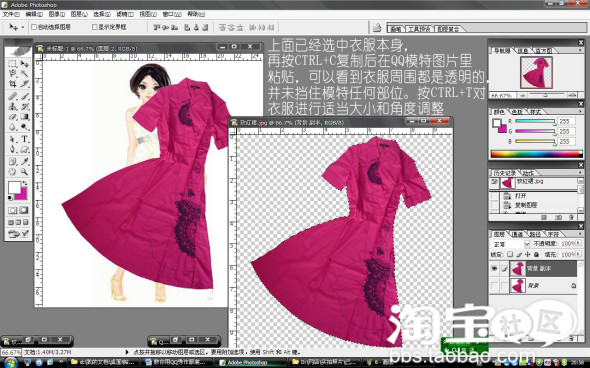Open the tool preset picker arrow
590x368 pixels.
pyautogui.click(x=23, y=27)
